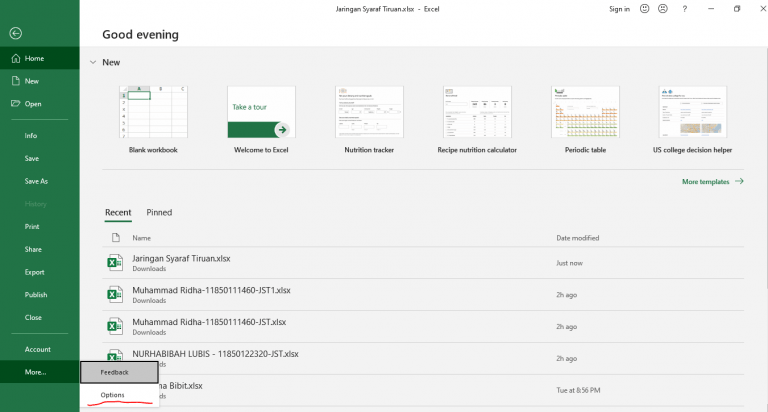This screenshot has height=412, width=768.
Task: Click the 'Just now' modified time
Action: point(569,263)
